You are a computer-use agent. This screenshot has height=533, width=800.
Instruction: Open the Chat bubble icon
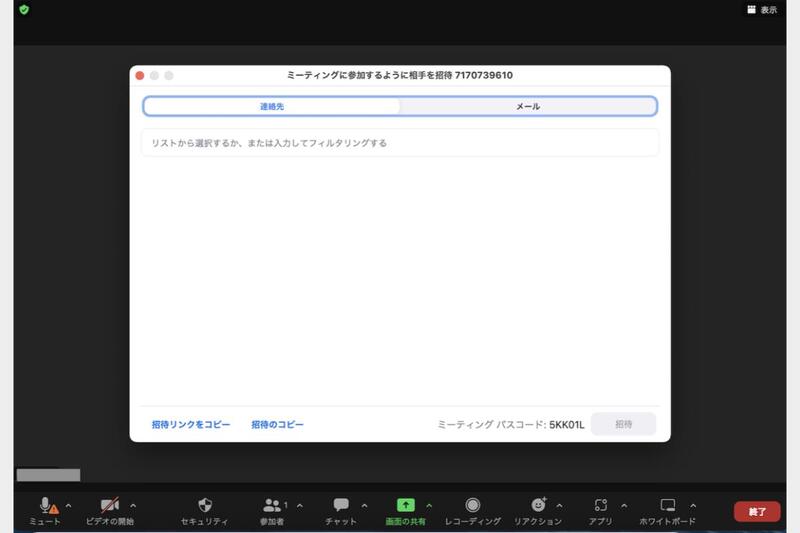[341, 505]
